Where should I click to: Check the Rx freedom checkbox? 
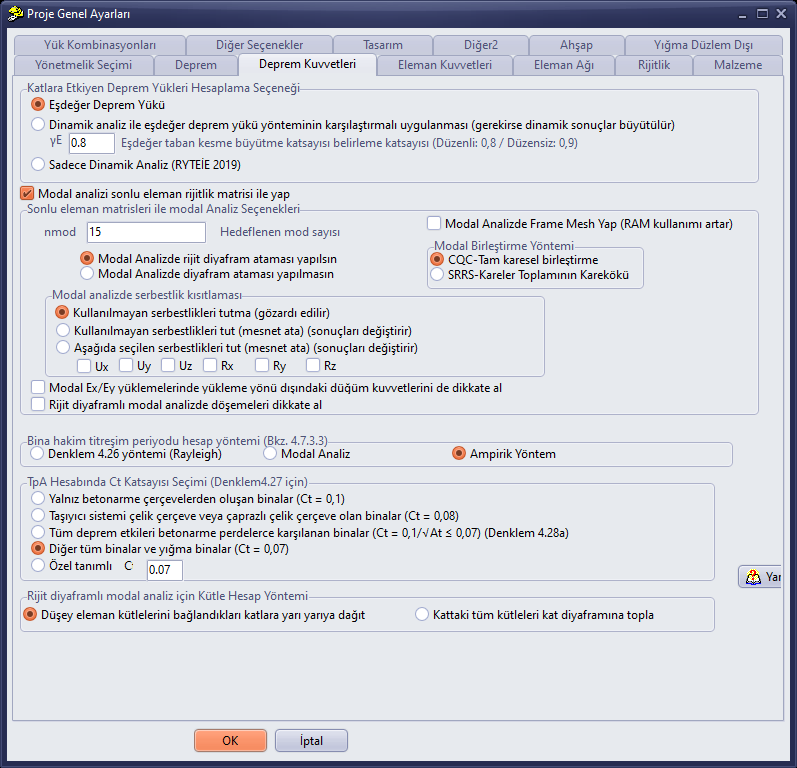tap(209, 365)
